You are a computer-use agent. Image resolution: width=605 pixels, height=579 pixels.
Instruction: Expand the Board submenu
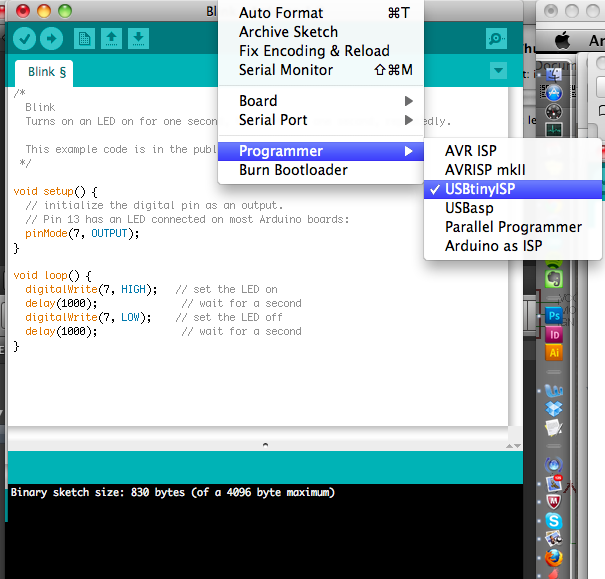pyautogui.click(x=321, y=101)
